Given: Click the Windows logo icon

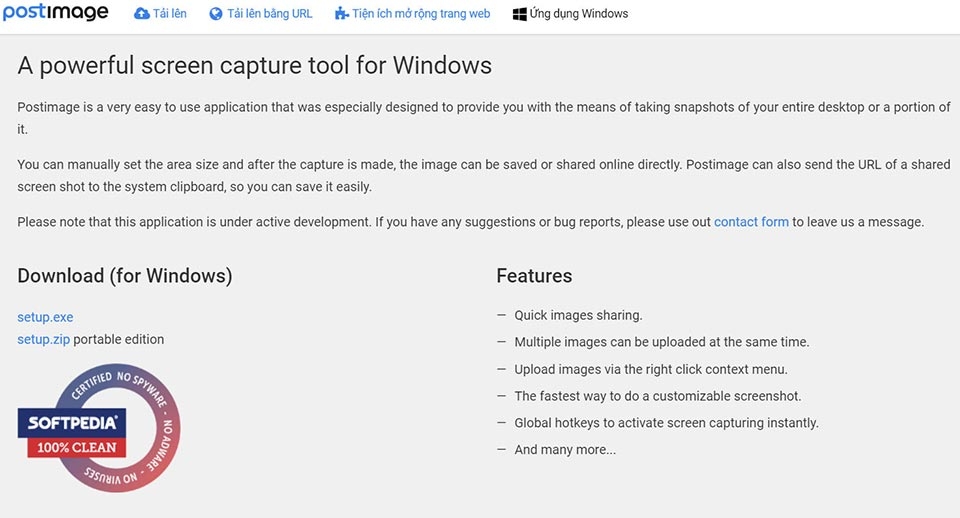Looking at the screenshot, I should 520,14.
